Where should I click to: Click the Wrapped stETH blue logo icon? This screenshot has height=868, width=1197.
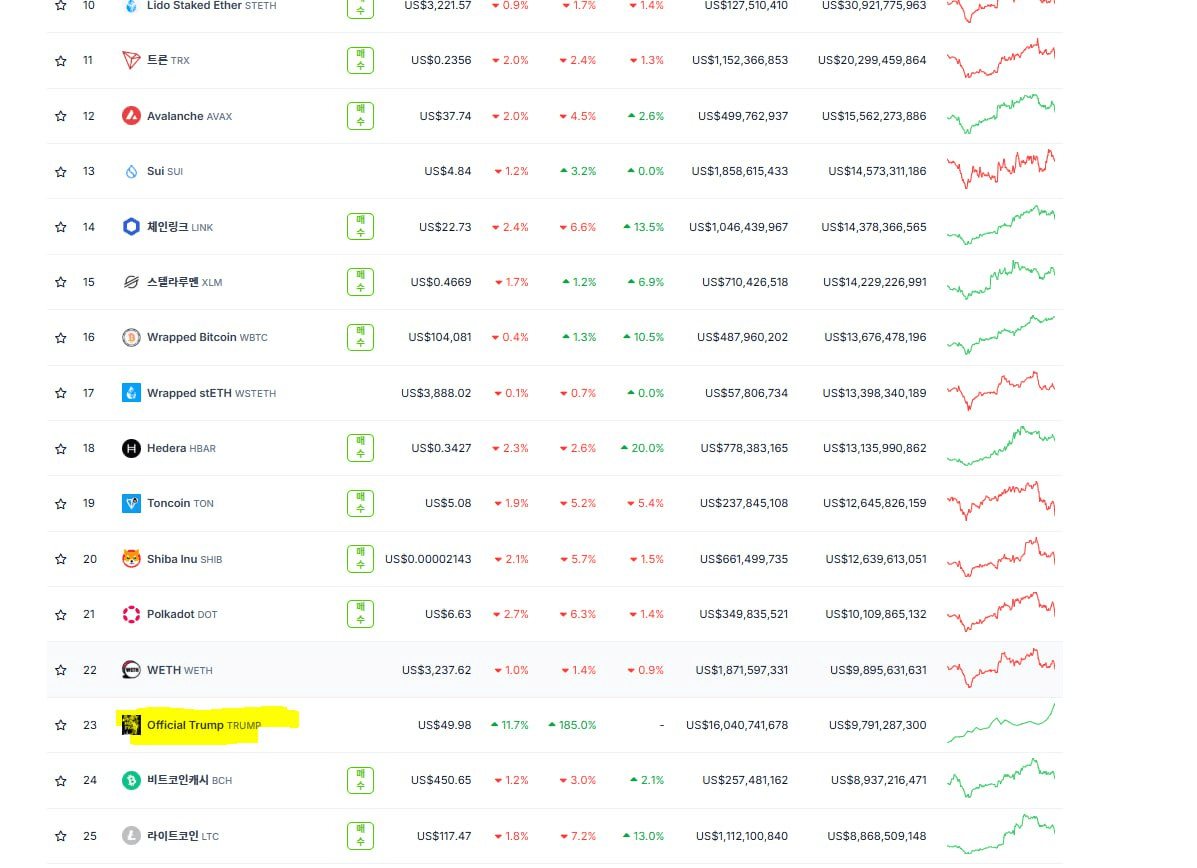131,393
